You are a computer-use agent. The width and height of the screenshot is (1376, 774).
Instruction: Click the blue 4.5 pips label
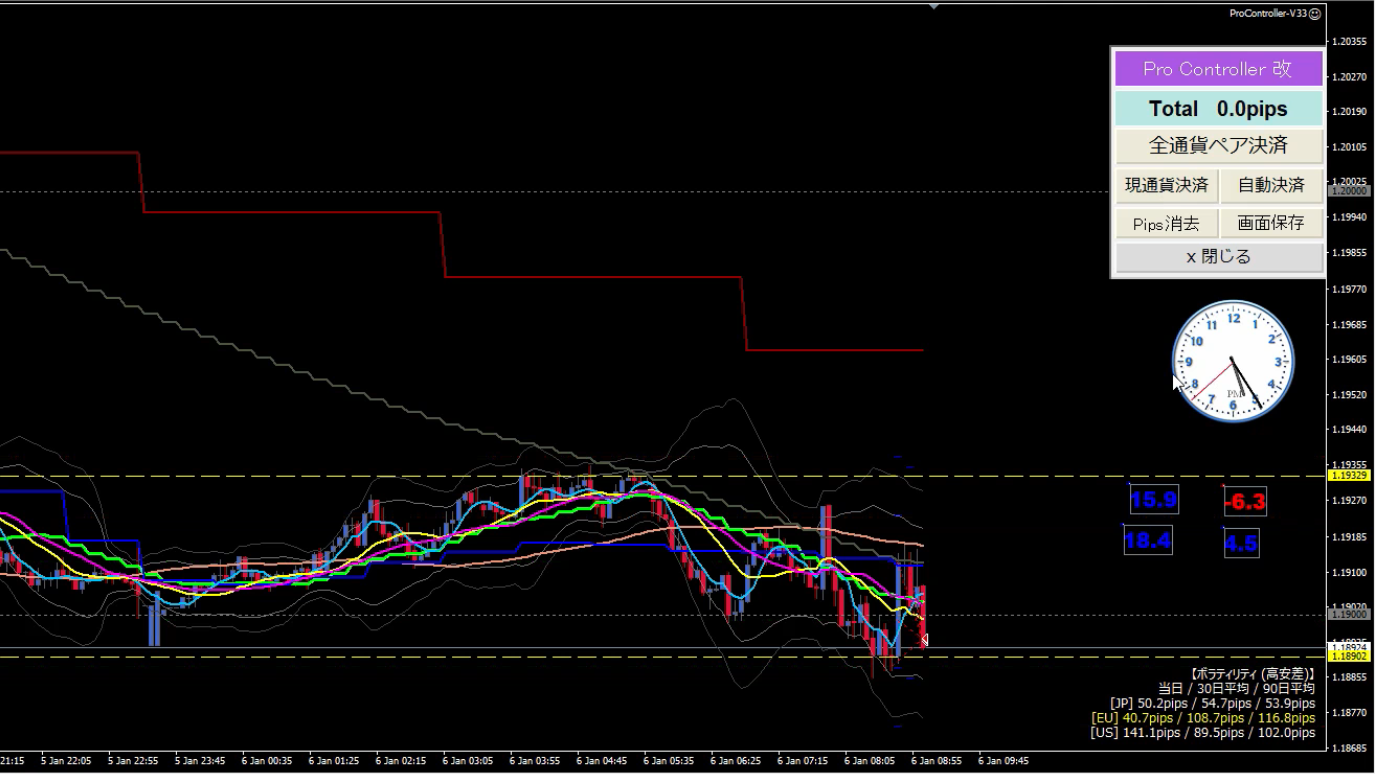click(1241, 544)
